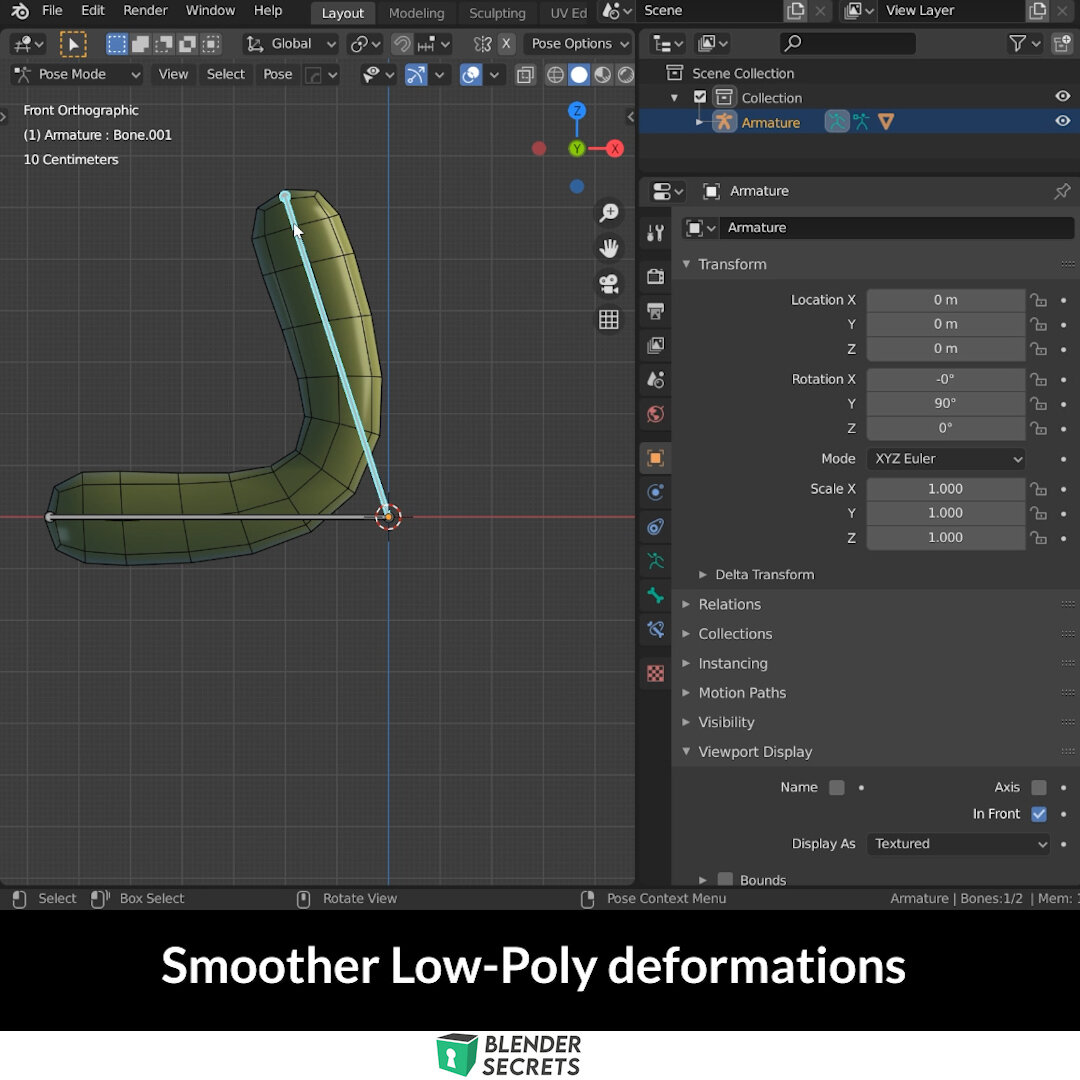
Task: Open the Pose Mode dropdown
Action: (x=77, y=74)
